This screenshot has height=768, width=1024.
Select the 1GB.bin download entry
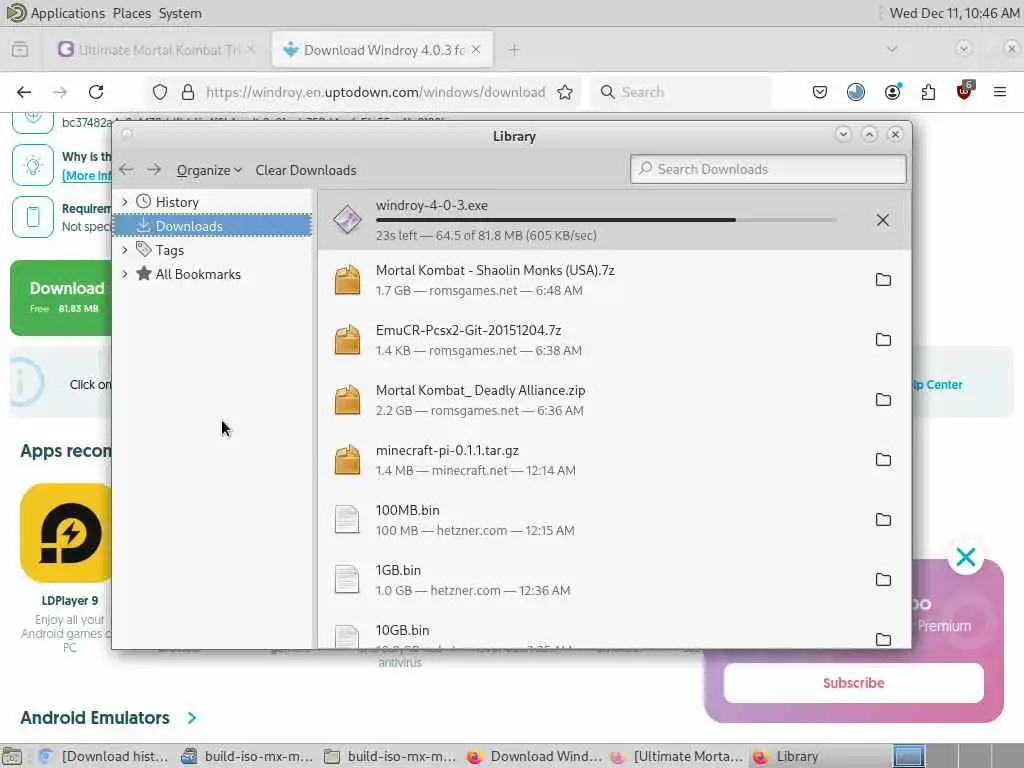[x=614, y=580]
